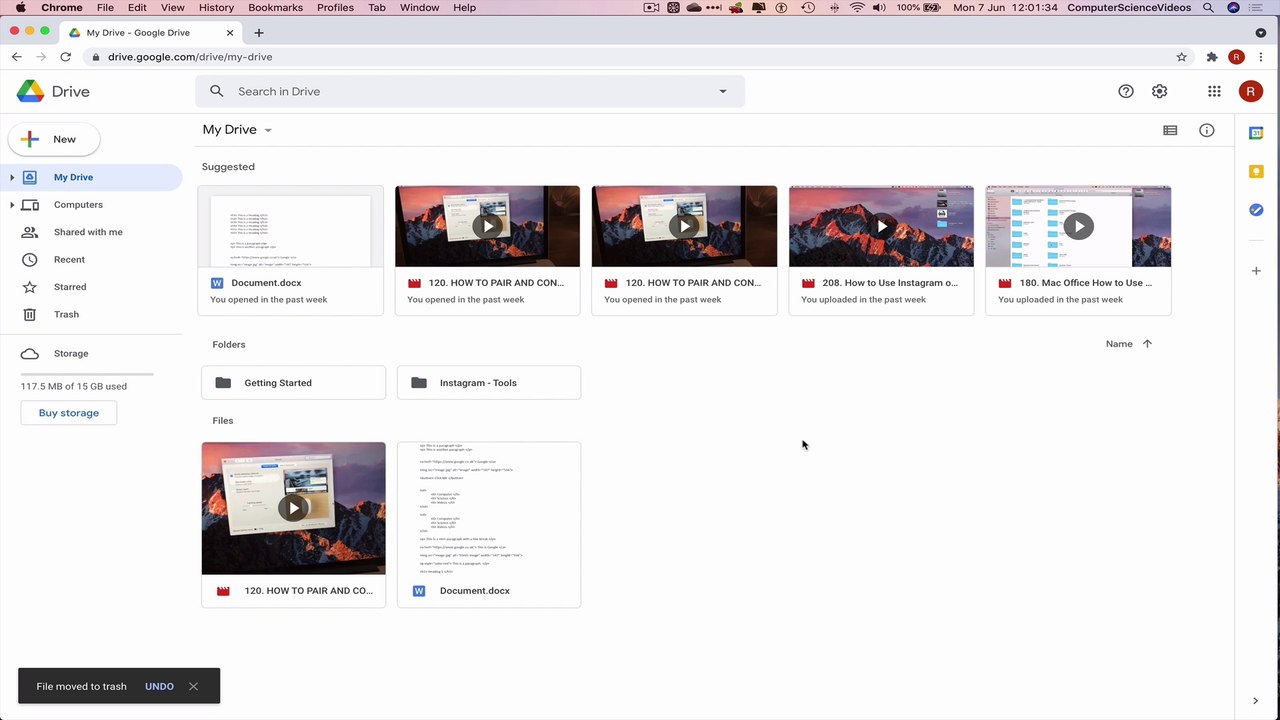Reload the page in Chrome
Screen dimensions: 1280x720
(x=65, y=57)
